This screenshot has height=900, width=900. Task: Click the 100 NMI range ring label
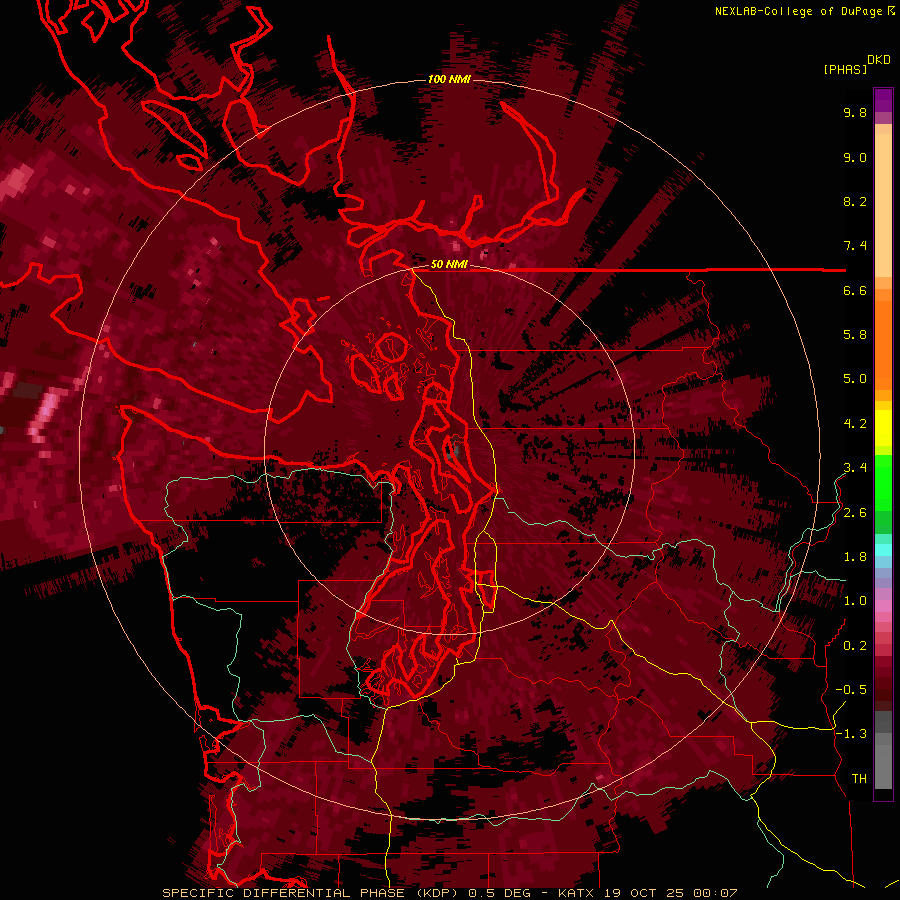click(x=449, y=79)
